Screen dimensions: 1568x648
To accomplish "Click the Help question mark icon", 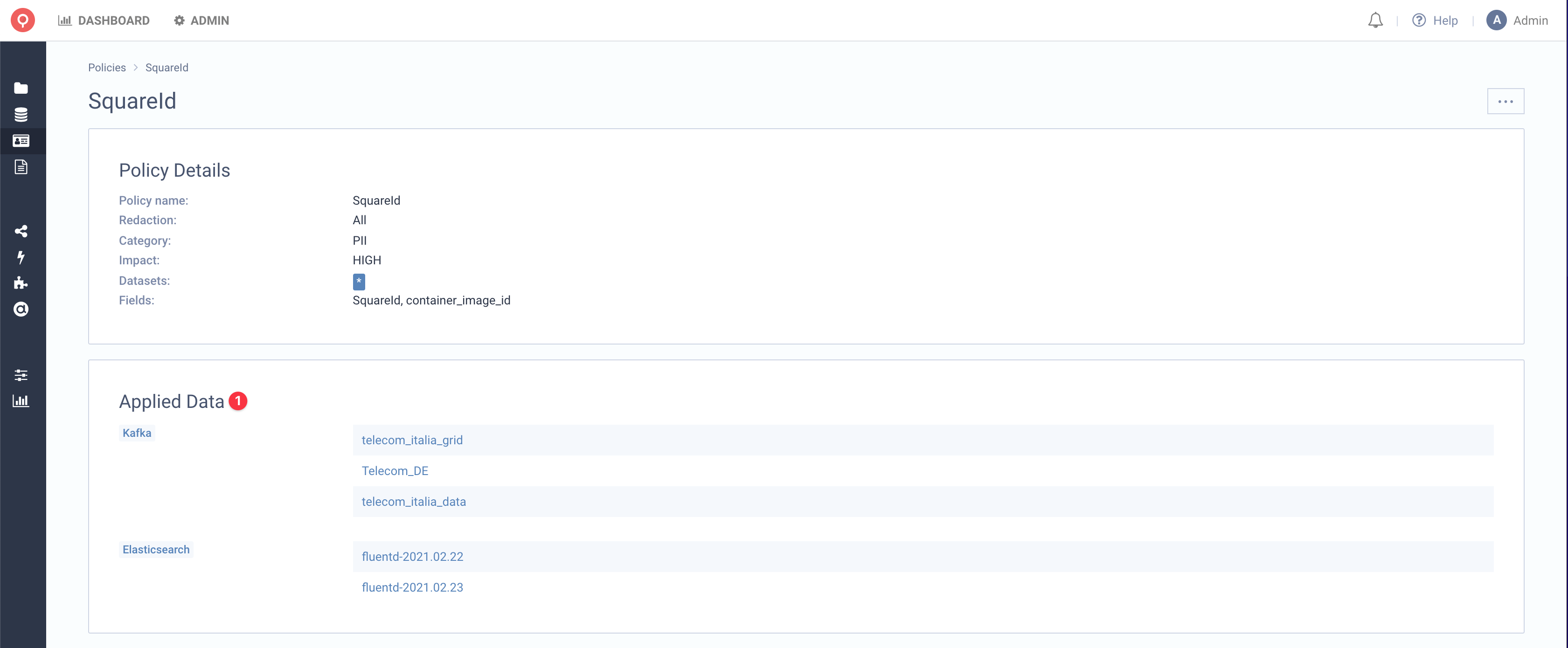I will [x=1418, y=20].
